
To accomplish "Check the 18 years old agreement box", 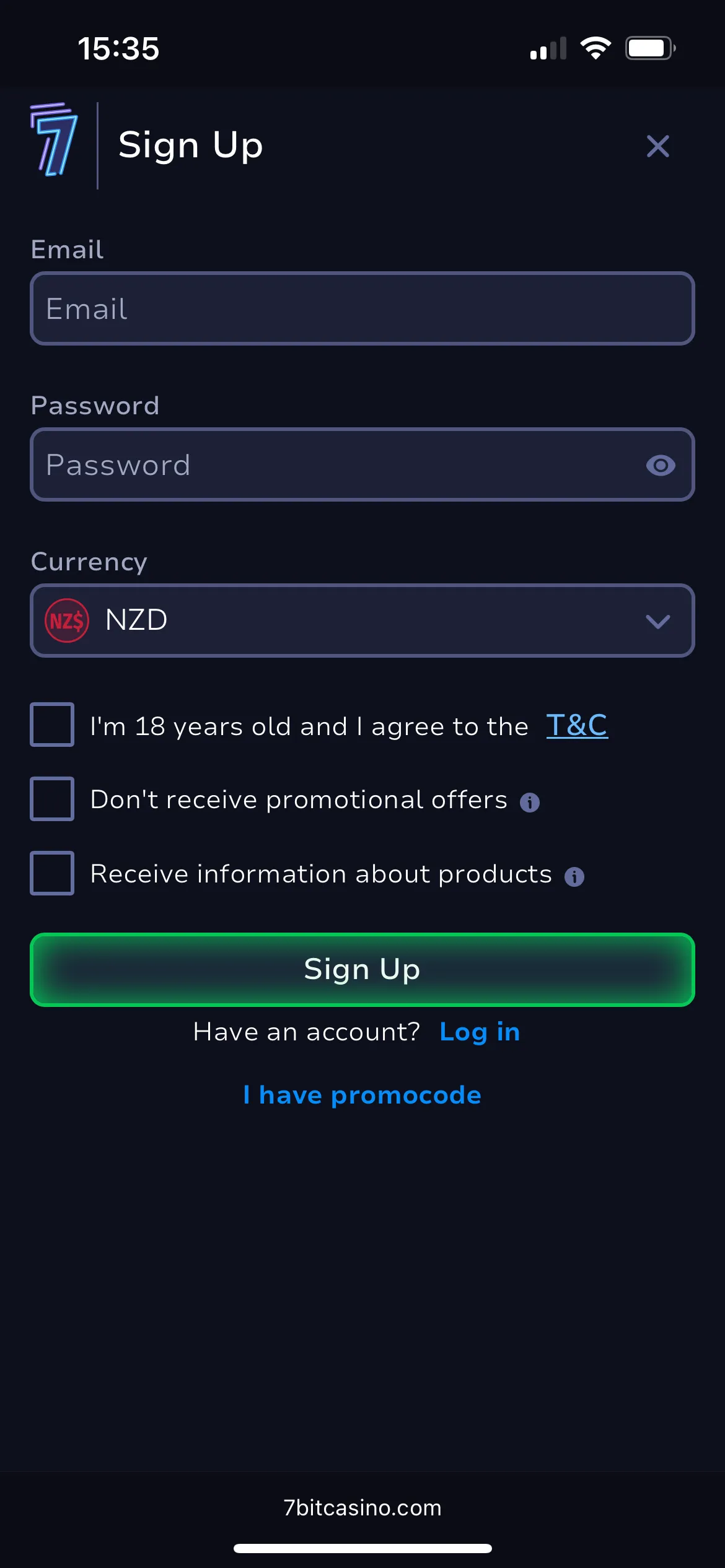I will click(52, 725).
